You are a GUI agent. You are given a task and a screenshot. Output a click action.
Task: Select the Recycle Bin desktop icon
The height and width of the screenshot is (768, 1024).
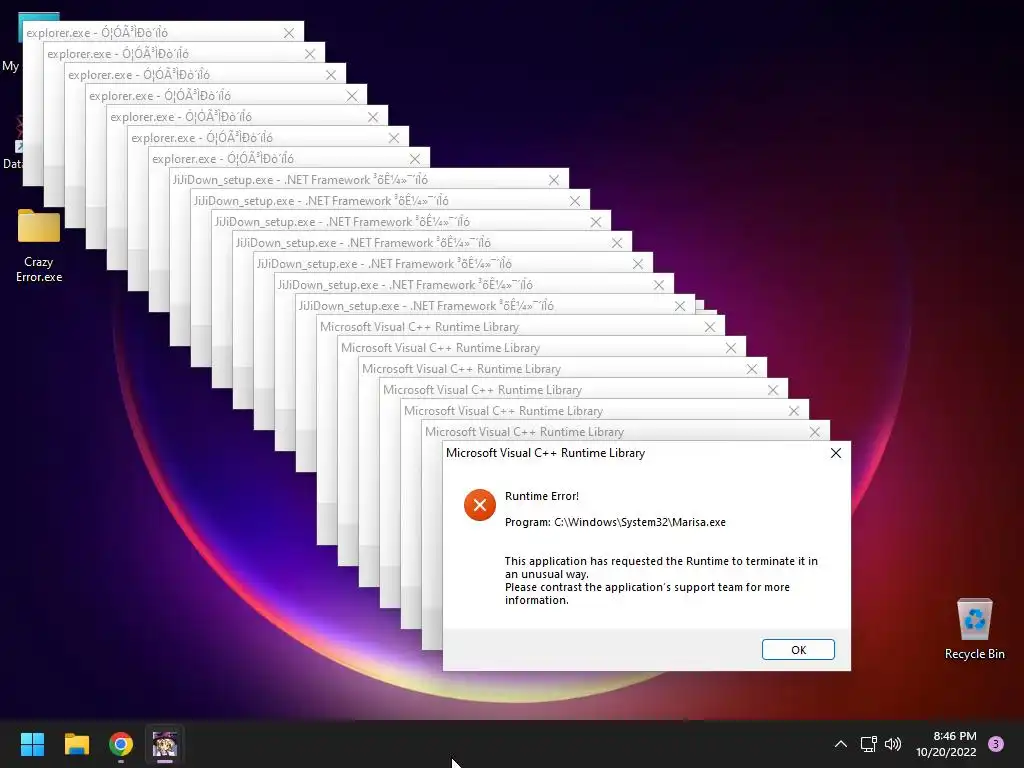(974, 629)
